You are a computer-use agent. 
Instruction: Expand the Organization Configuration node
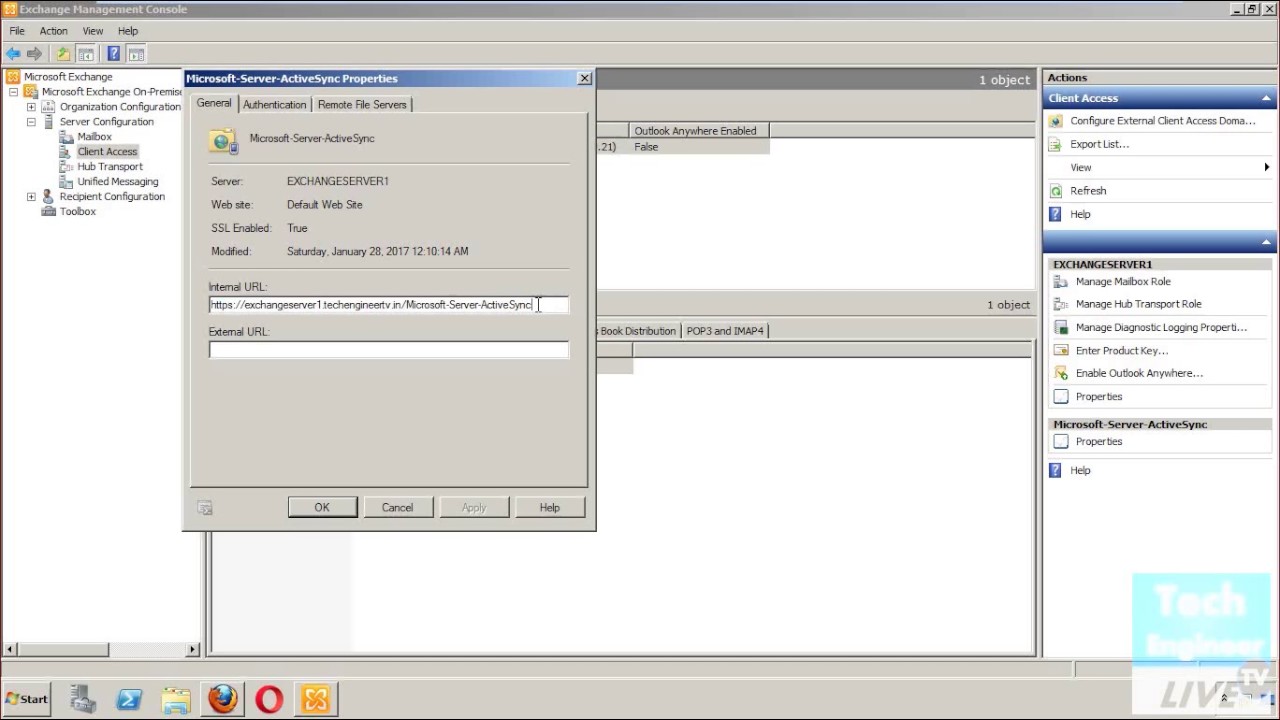pos(31,107)
